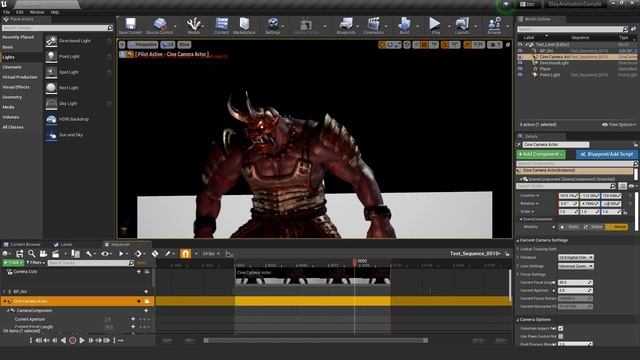The width and height of the screenshot is (640, 360).
Task: Open the File menu
Action: tap(7, 12)
